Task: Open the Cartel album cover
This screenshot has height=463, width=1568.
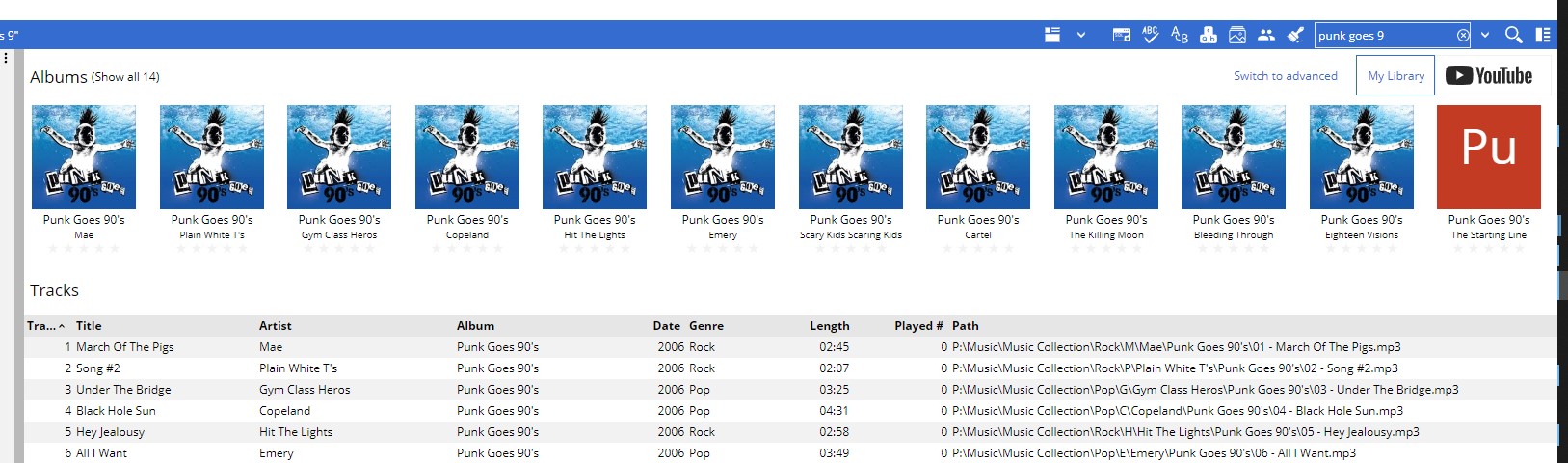Action: (x=978, y=157)
